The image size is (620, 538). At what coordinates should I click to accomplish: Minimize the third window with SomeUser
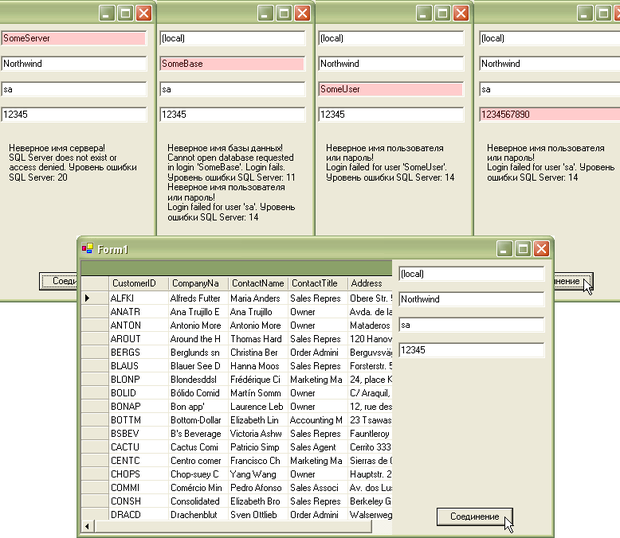pos(424,13)
